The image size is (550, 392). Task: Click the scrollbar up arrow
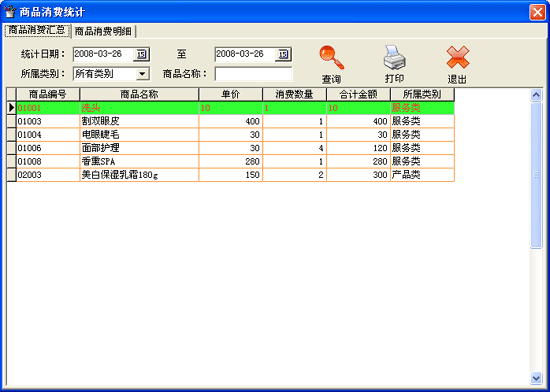pyautogui.click(x=536, y=95)
